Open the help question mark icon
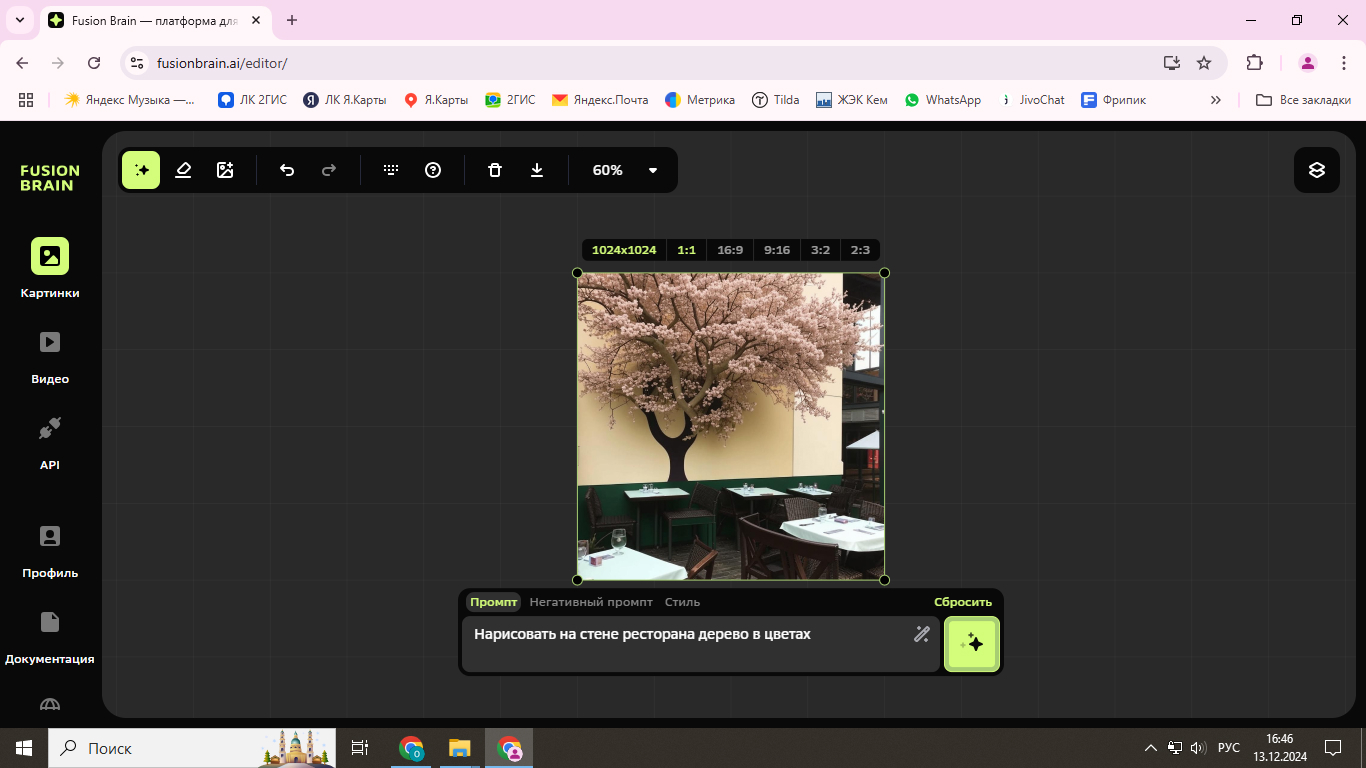The width and height of the screenshot is (1366, 768). click(x=433, y=170)
